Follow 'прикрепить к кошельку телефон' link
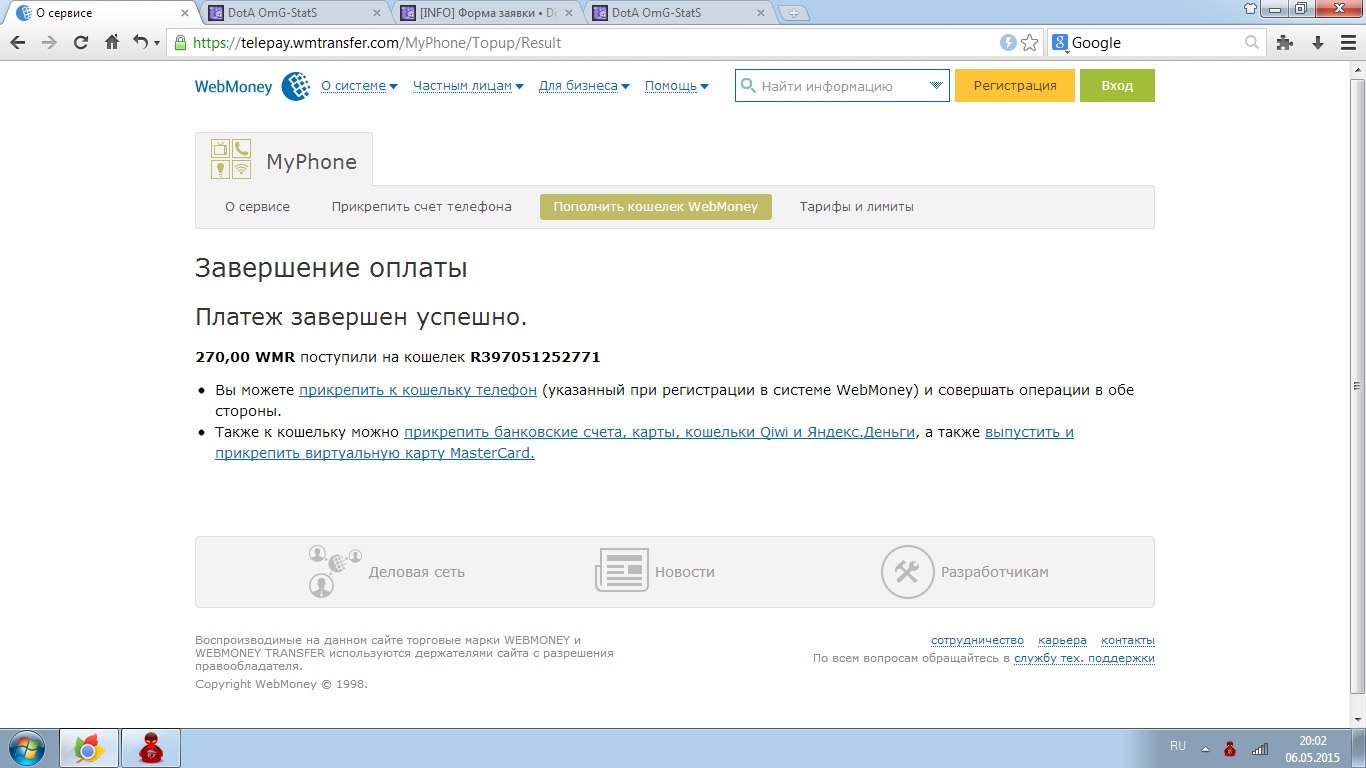The image size is (1366, 768). pos(418,390)
